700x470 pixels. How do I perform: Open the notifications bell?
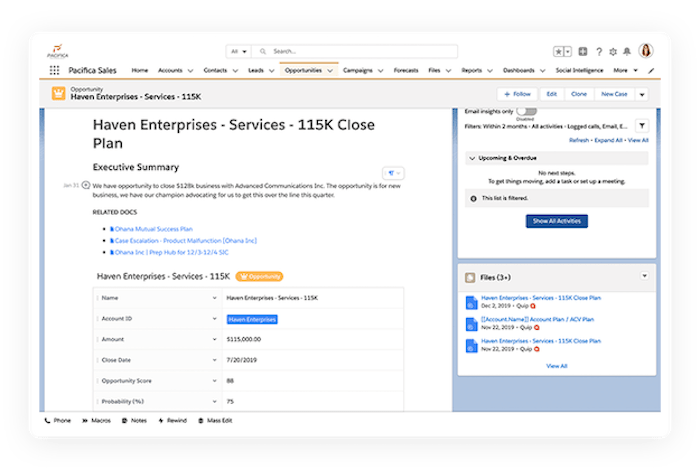tap(626, 51)
